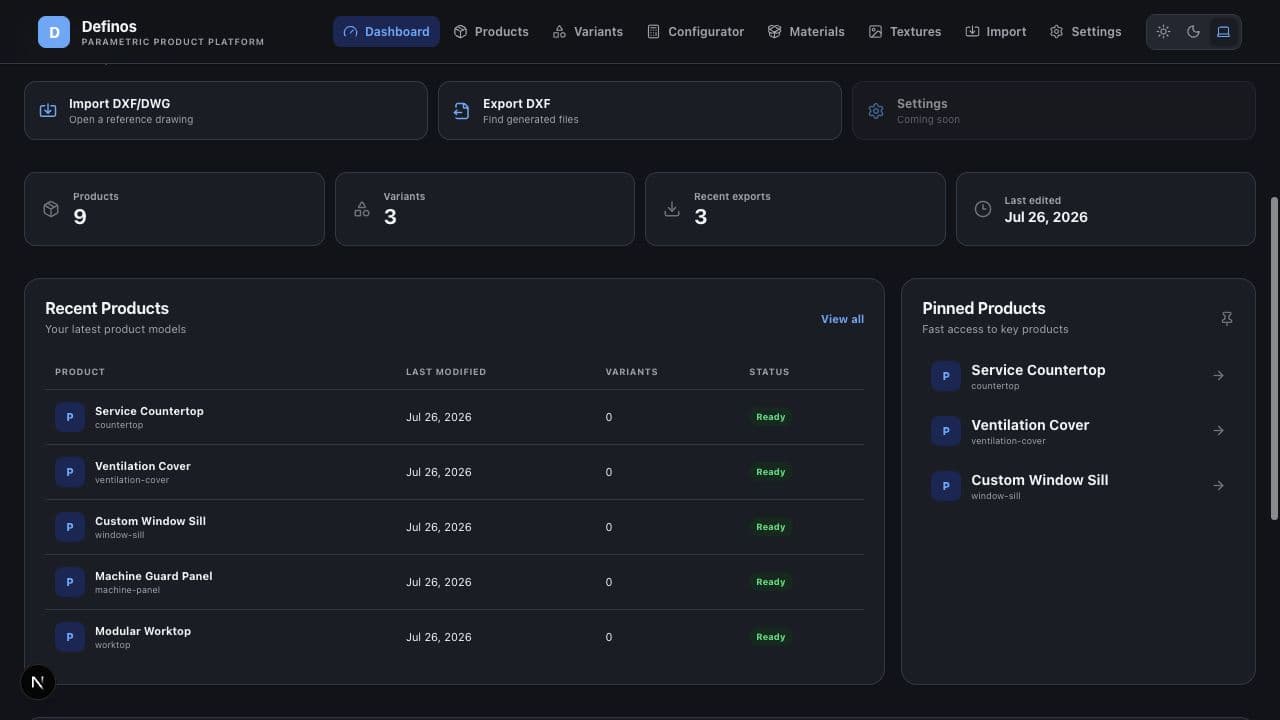Click Ready status of Machine Guard Panel
The width and height of the screenshot is (1280, 720).
(770, 582)
